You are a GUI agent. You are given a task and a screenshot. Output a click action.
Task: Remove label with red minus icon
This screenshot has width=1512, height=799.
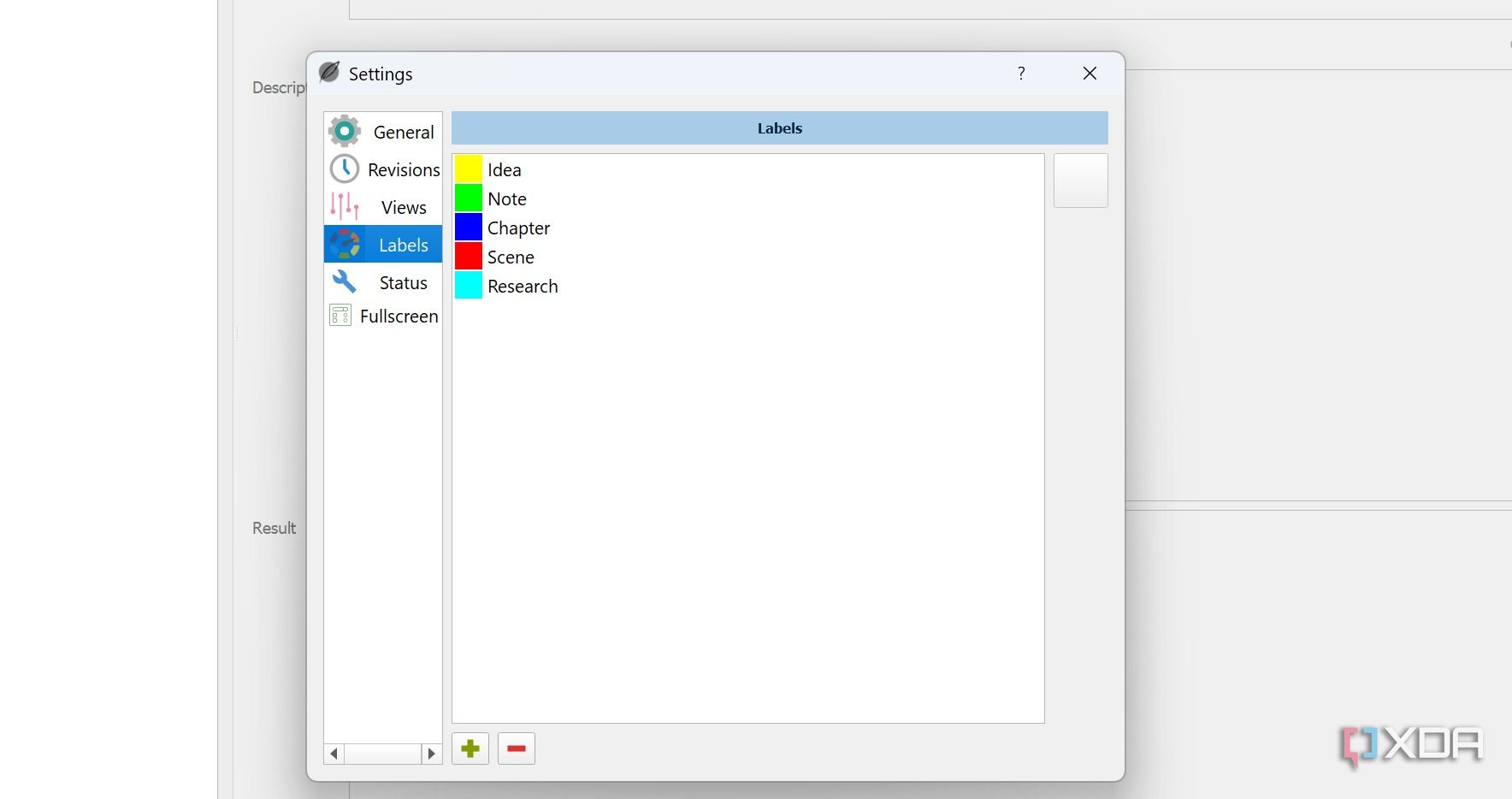[x=517, y=749]
